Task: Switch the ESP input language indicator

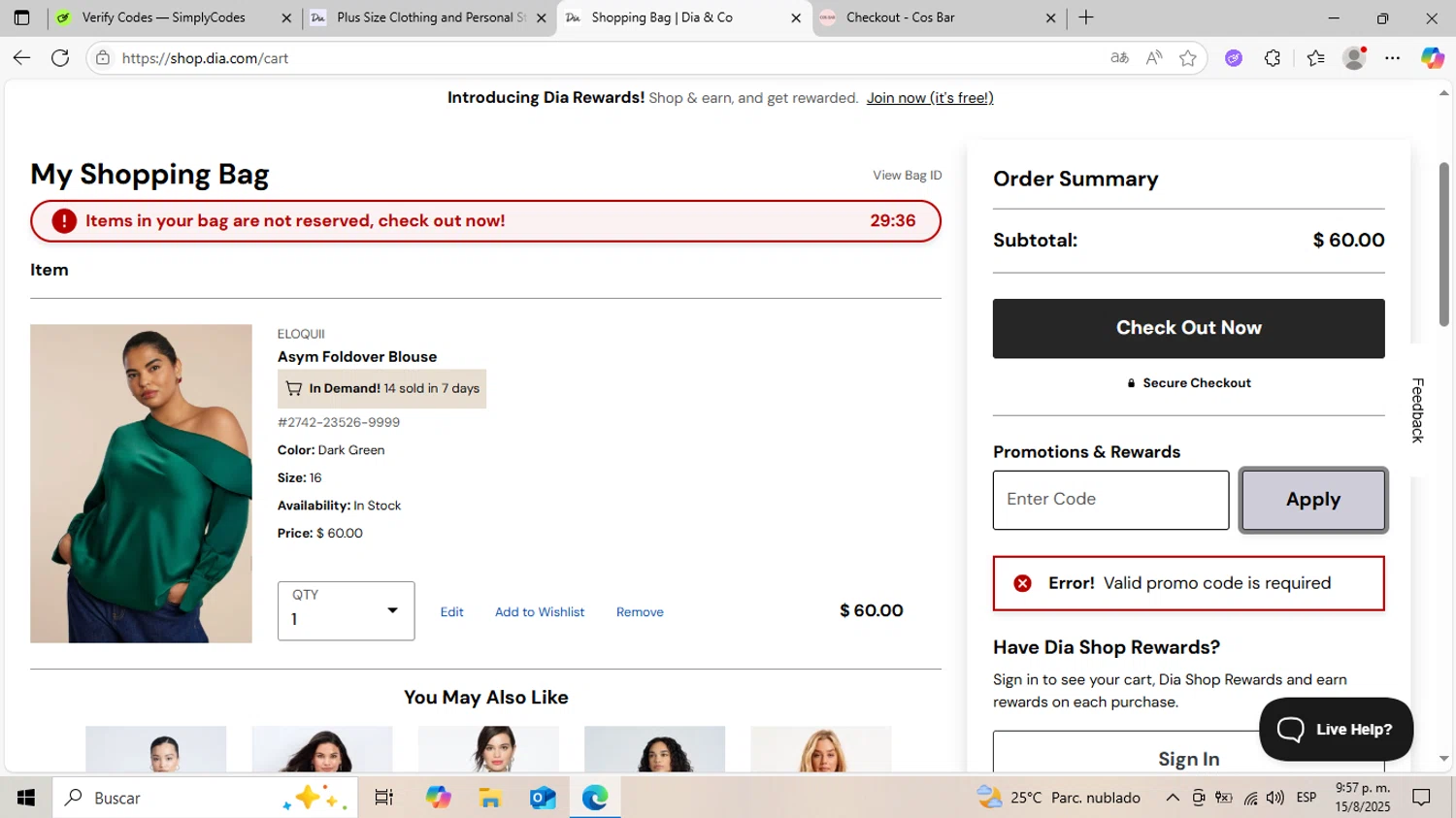Action: [x=1307, y=798]
